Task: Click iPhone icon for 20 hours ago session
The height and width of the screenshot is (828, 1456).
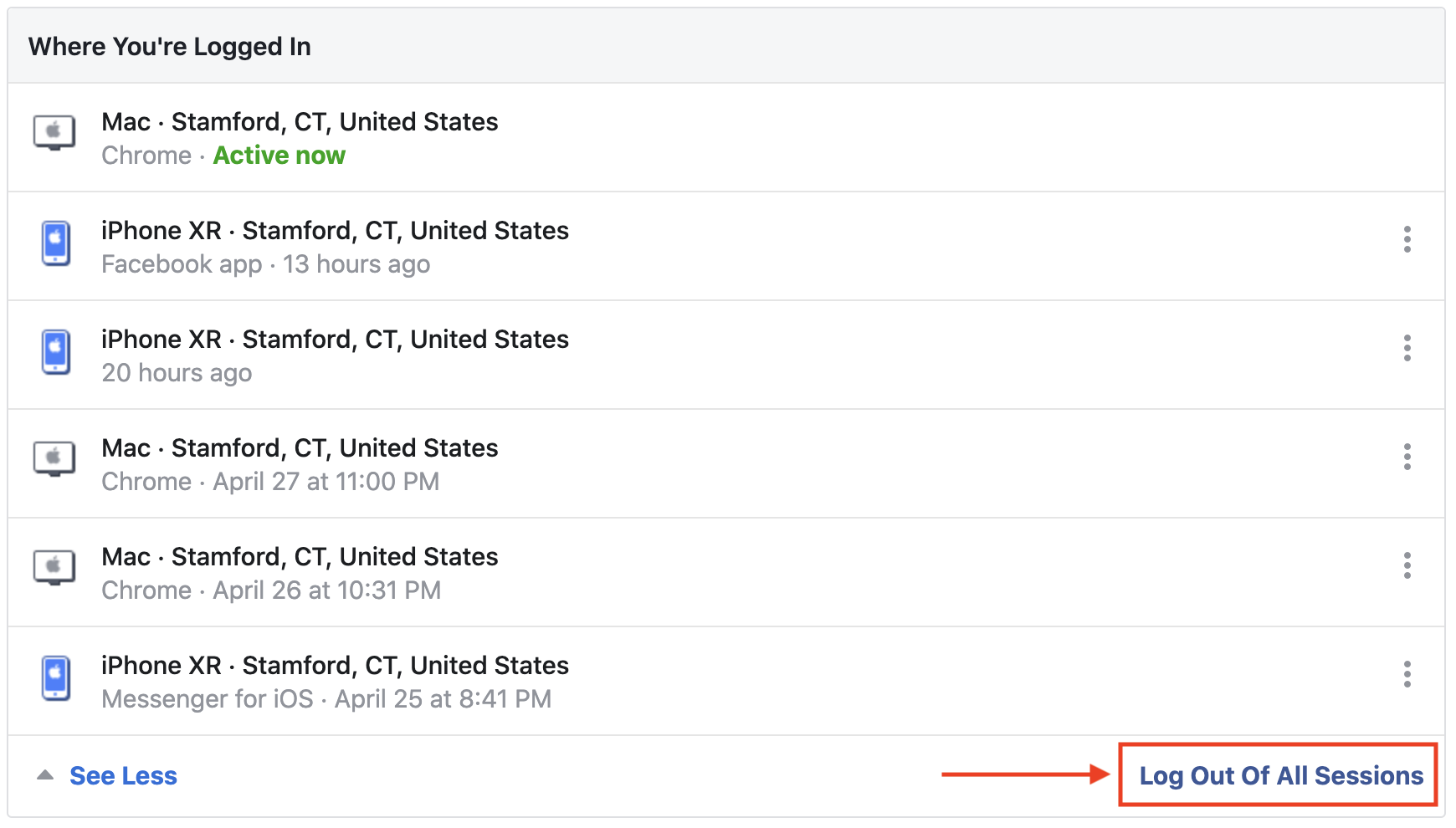Action: click(56, 351)
